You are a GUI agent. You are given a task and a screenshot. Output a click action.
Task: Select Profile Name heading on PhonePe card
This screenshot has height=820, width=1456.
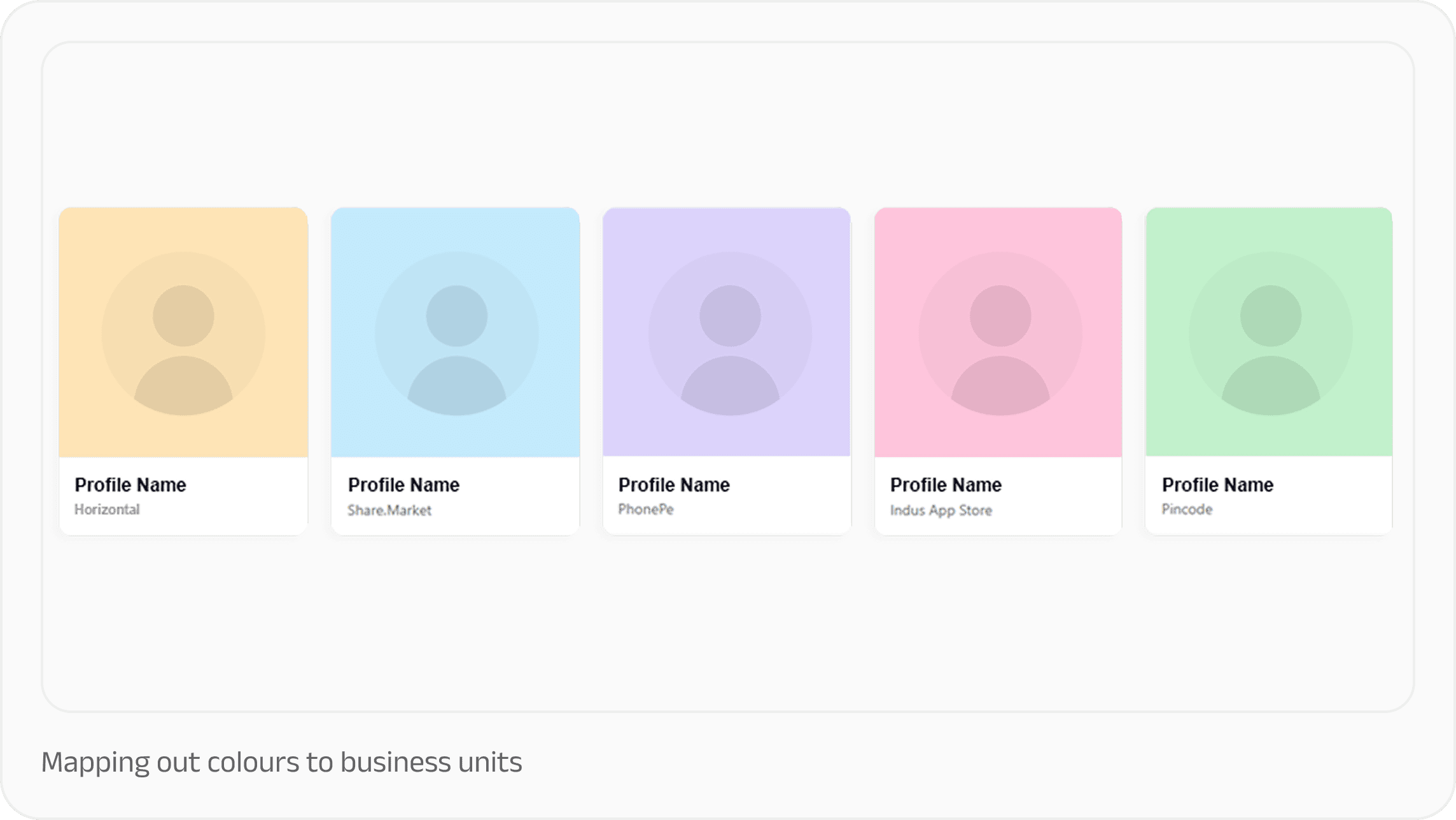pyautogui.click(x=674, y=485)
